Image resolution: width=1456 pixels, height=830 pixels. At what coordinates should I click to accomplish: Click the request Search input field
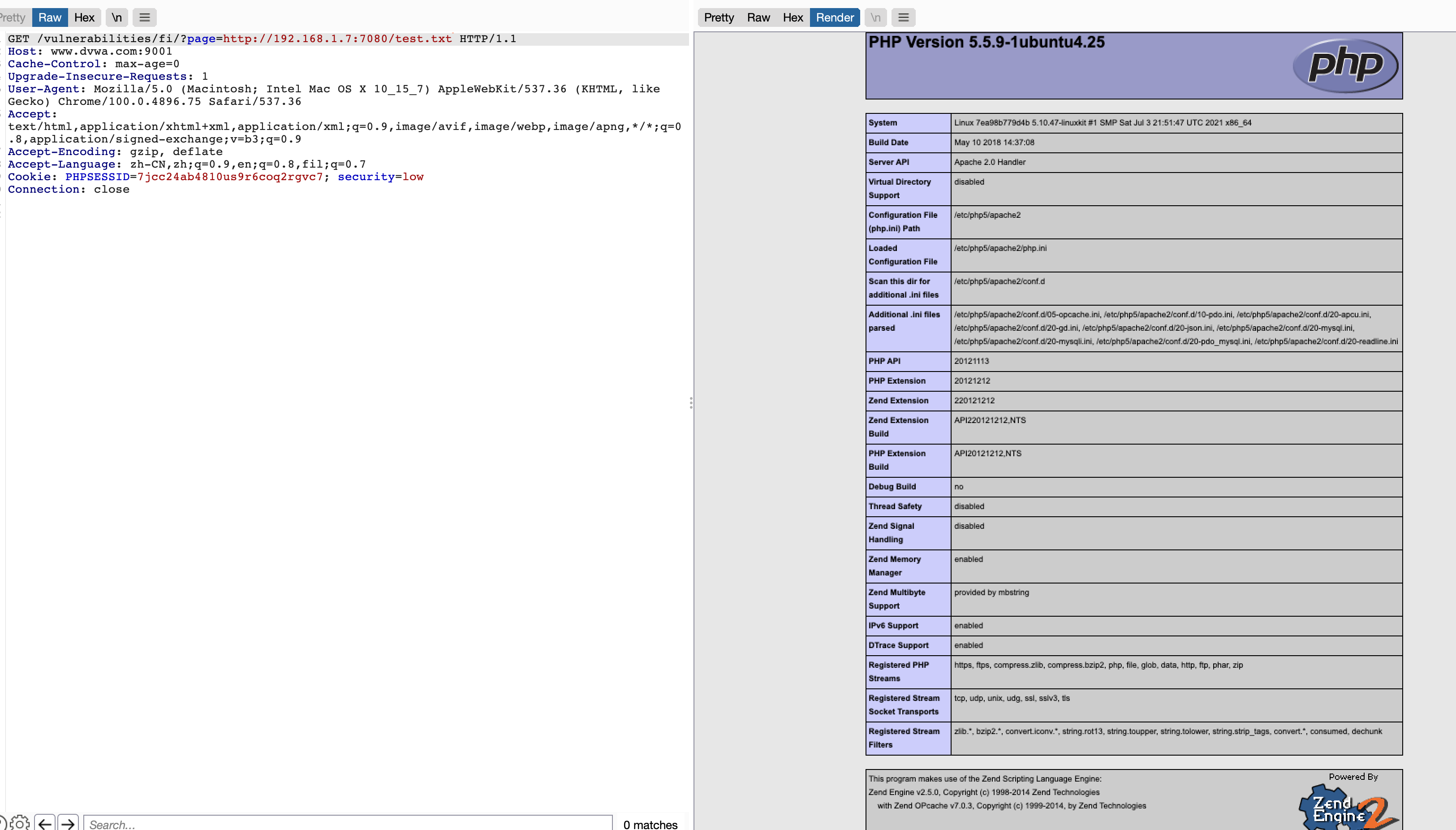tap(348, 824)
